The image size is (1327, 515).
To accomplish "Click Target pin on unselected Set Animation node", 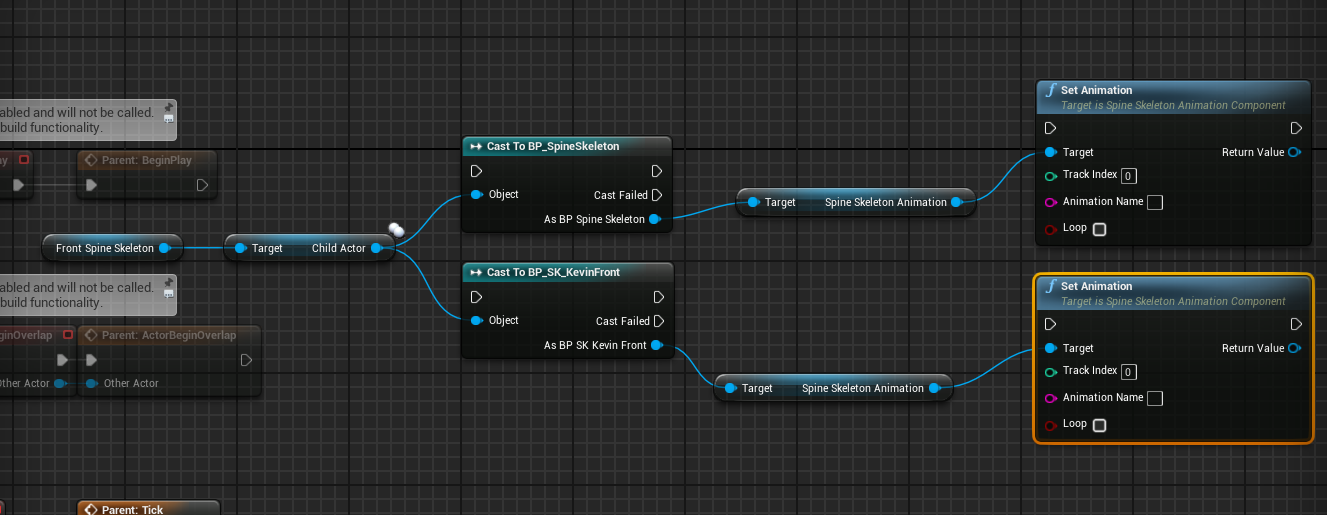I will point(1050,152).
